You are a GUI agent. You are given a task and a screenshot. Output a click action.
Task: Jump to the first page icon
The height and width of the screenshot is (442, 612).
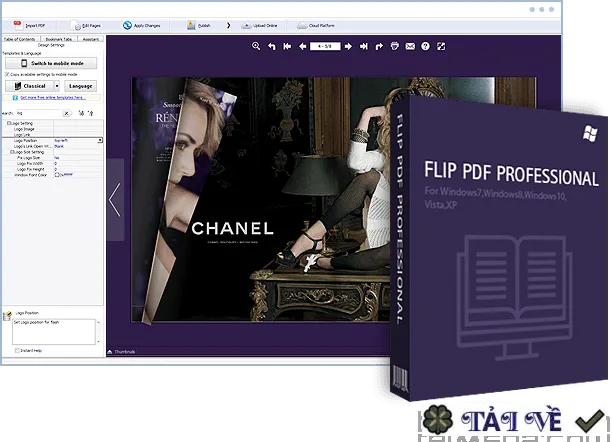click(287, 46)
